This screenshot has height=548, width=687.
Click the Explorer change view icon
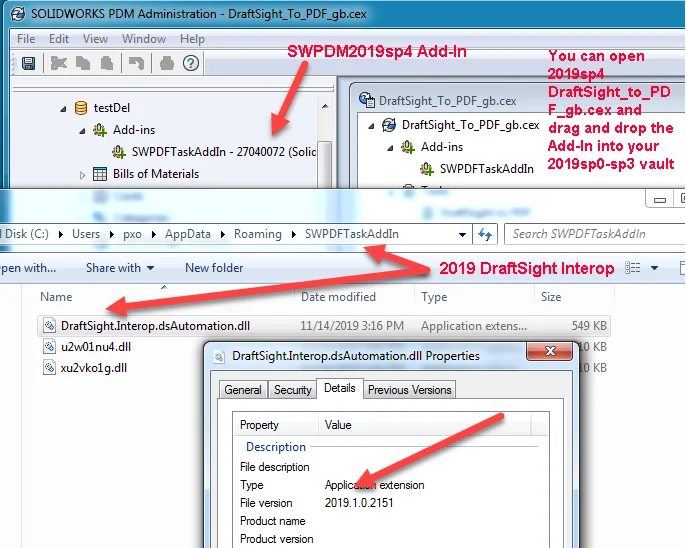(633, 268)
